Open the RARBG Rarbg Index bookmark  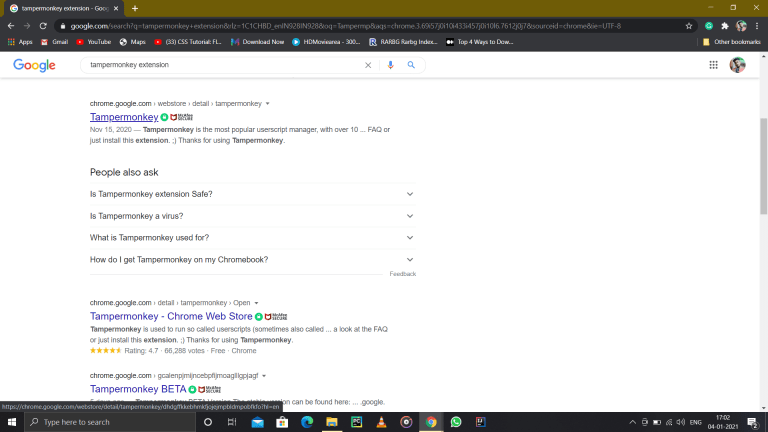pyautogui.click(x=403, y=42)
